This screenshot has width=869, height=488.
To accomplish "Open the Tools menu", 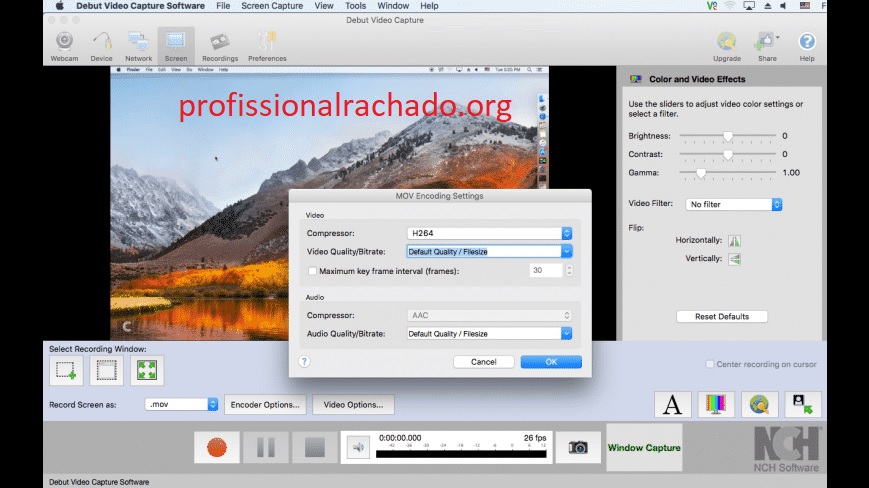I will coord(355,6).
